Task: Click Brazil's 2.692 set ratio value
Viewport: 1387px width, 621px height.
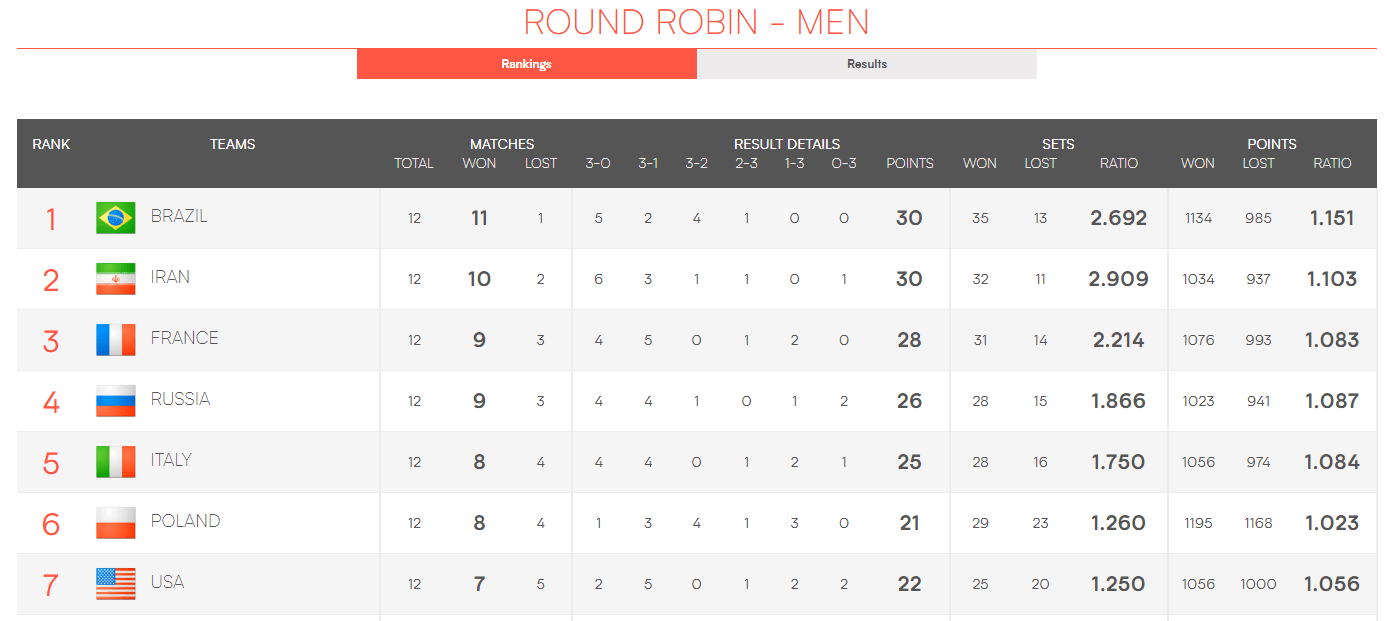Action: tap(1118, 218)
